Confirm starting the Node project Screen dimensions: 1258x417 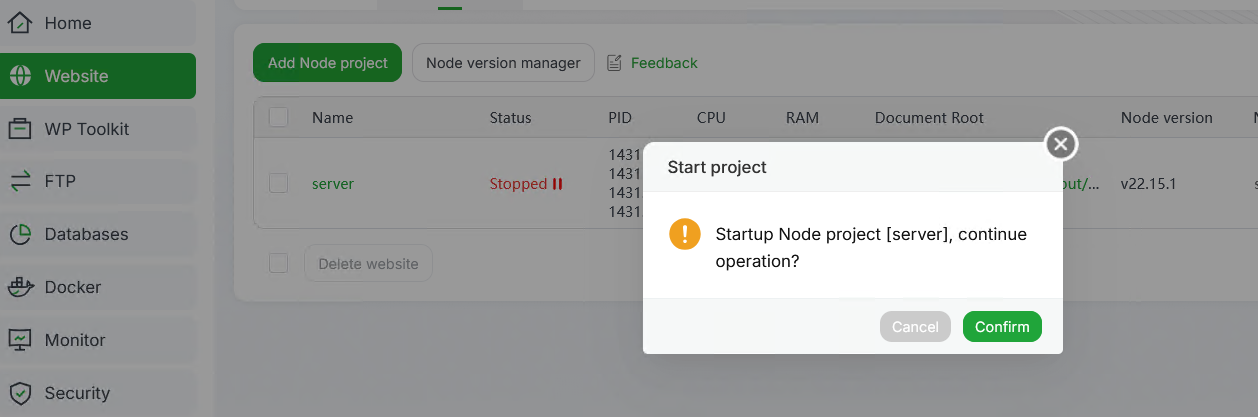[x=1002, y=327]
